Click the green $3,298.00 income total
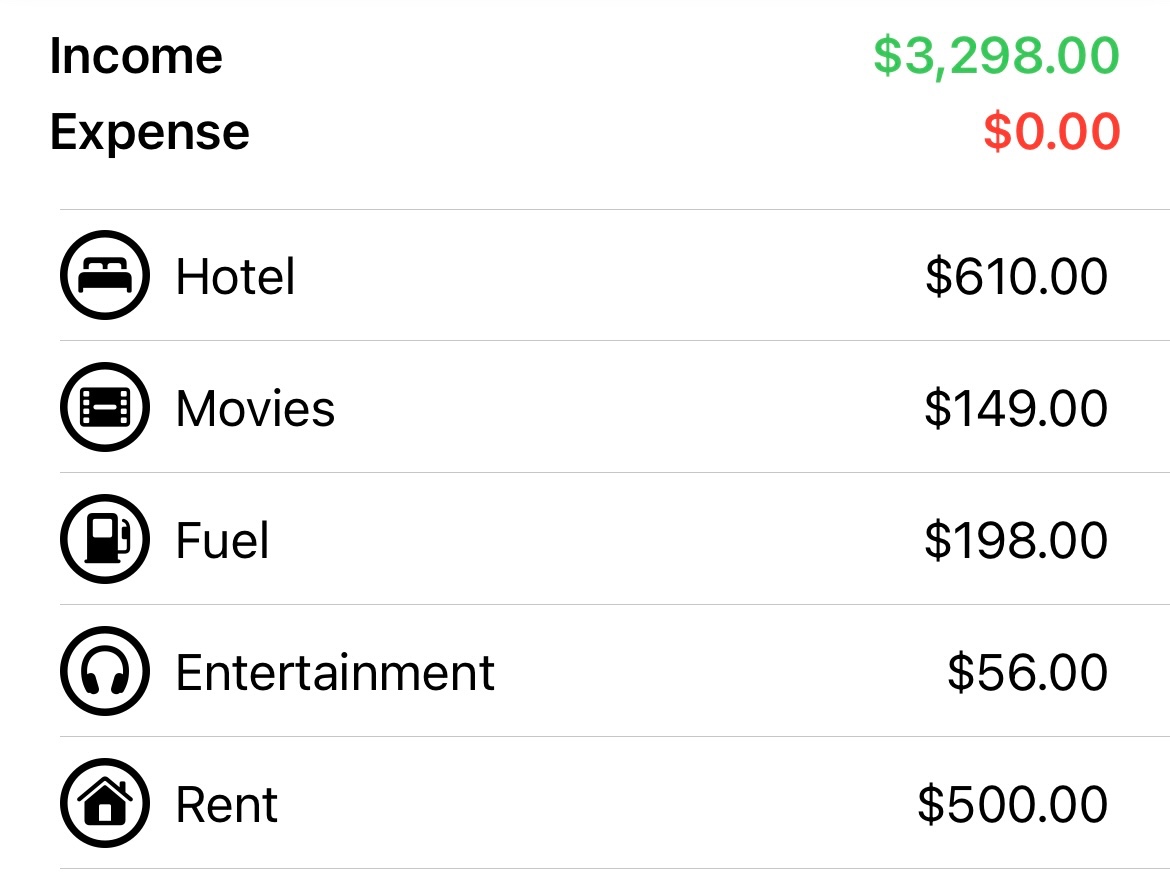1170x879 pixels. (x=996, y=56)
